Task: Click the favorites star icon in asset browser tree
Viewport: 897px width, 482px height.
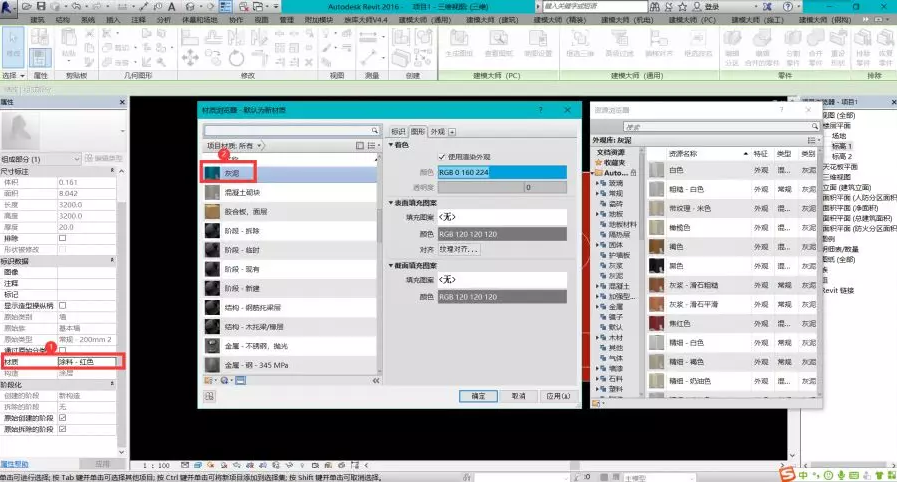Action: coord(599,163)
